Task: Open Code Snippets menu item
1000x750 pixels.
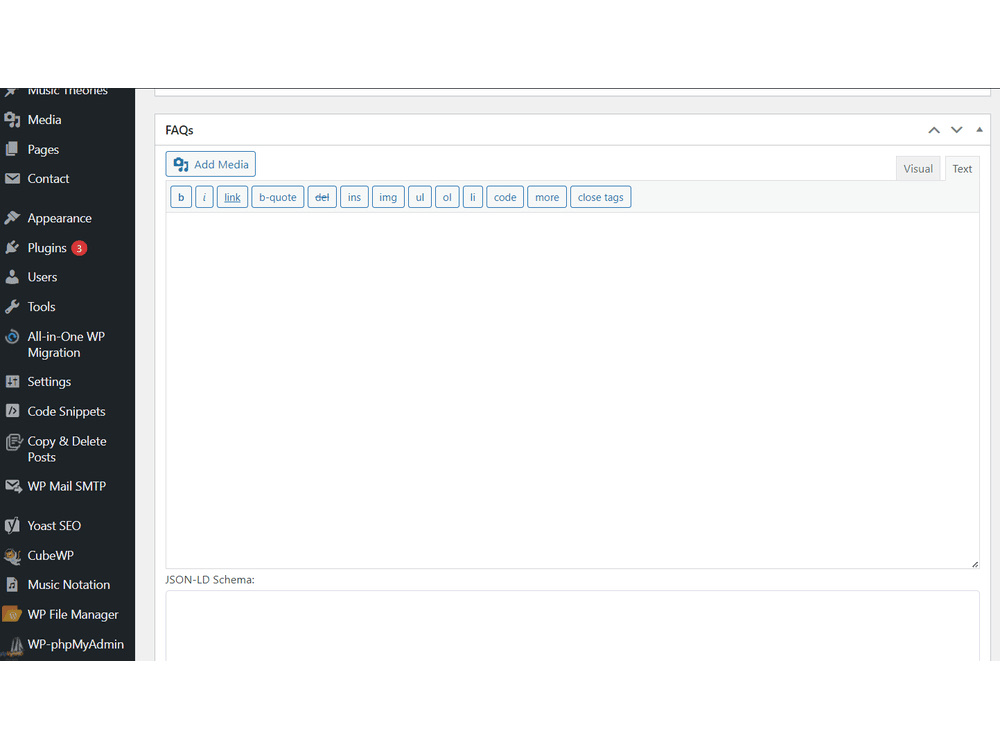Action: click(x=67, y=411)
